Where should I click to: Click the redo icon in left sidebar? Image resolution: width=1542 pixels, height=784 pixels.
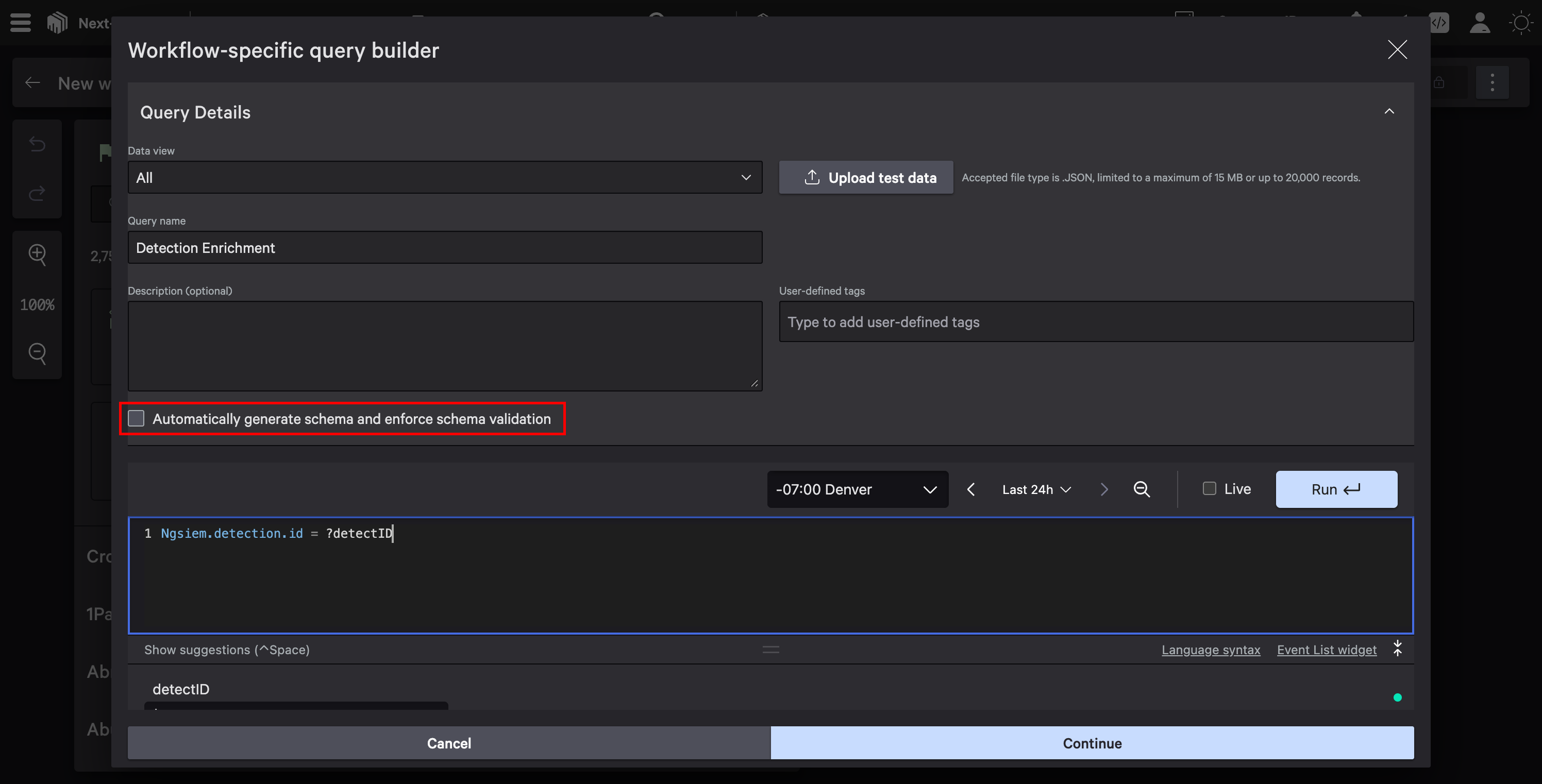tap(37, 193)
